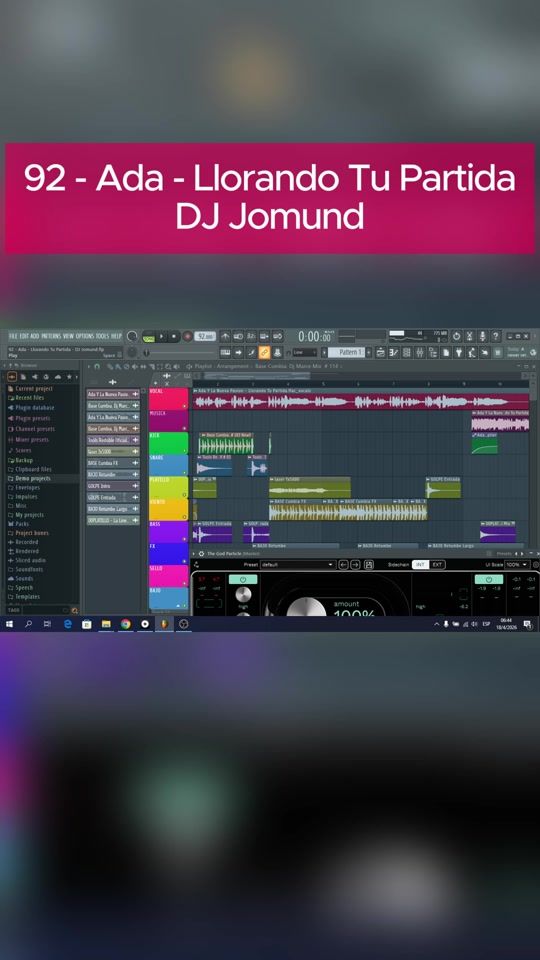Open the Windows Start menu
Image resolution: width=540 pixels, height=960 pixels.
(x=9, y=624)
